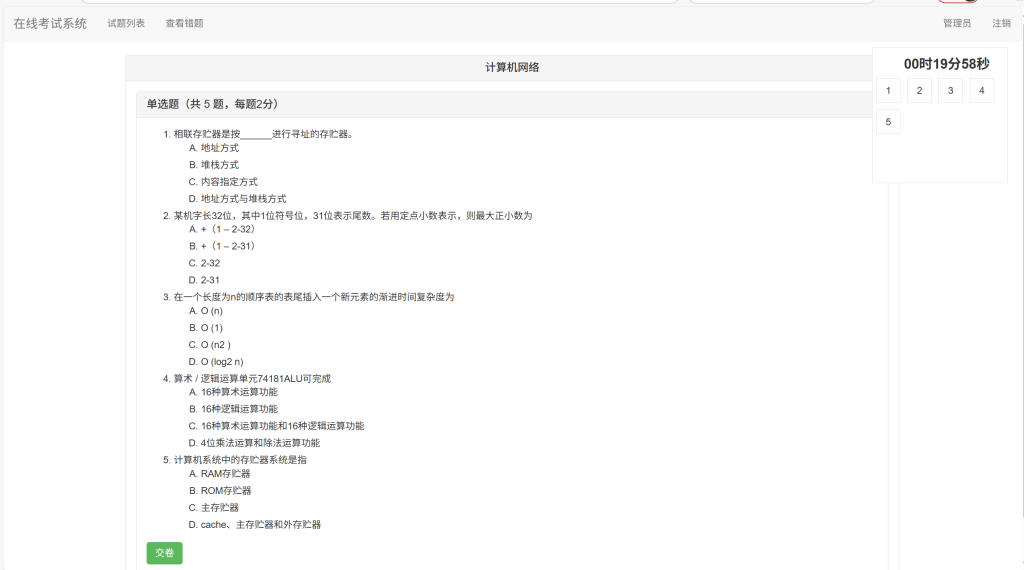Click question 5 text 计算机系统中的存贮器系统是指
1024x570 pixels.
[240, 460]
